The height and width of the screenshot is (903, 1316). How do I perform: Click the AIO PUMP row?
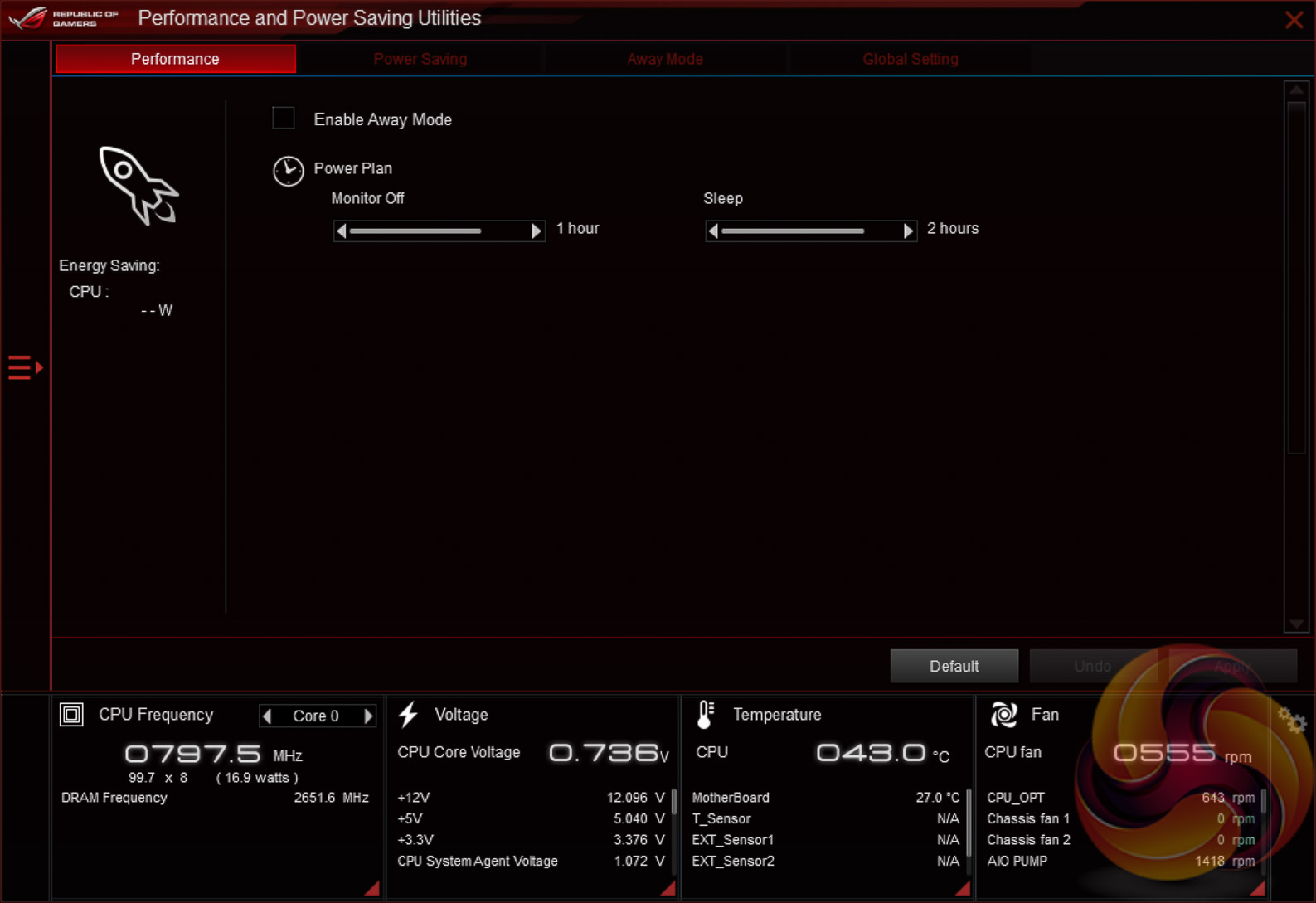click(x=1120, y=861)
